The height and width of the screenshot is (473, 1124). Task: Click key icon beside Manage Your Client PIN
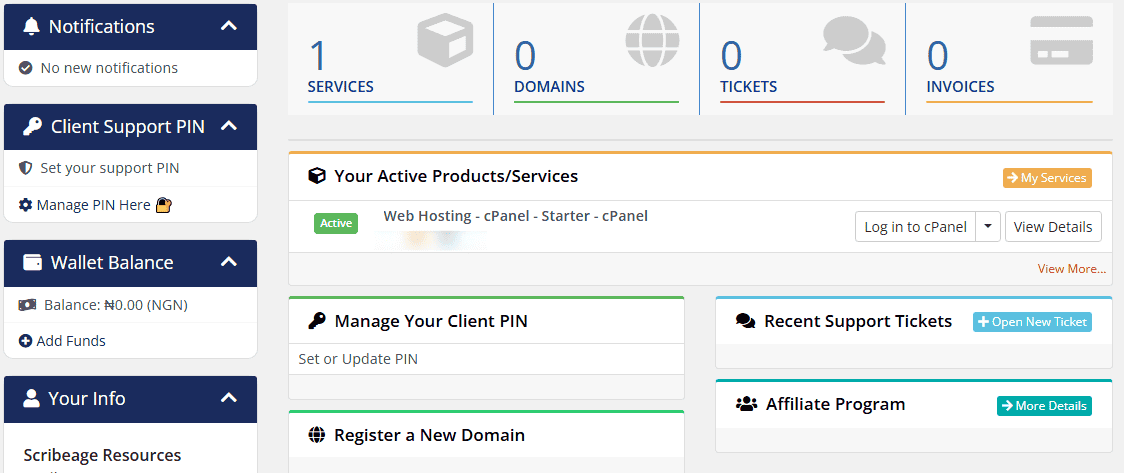(x=316, y=321)
